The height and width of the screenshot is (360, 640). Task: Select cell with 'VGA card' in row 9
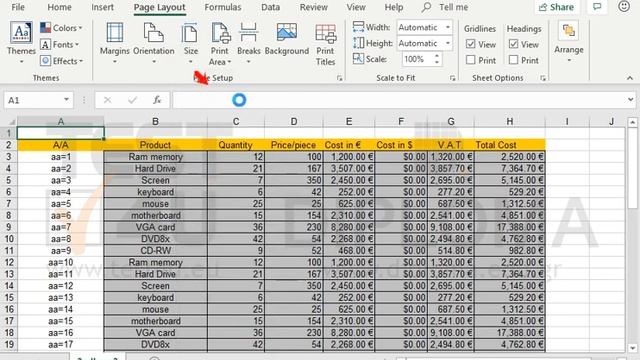click(x=155, y=227)
